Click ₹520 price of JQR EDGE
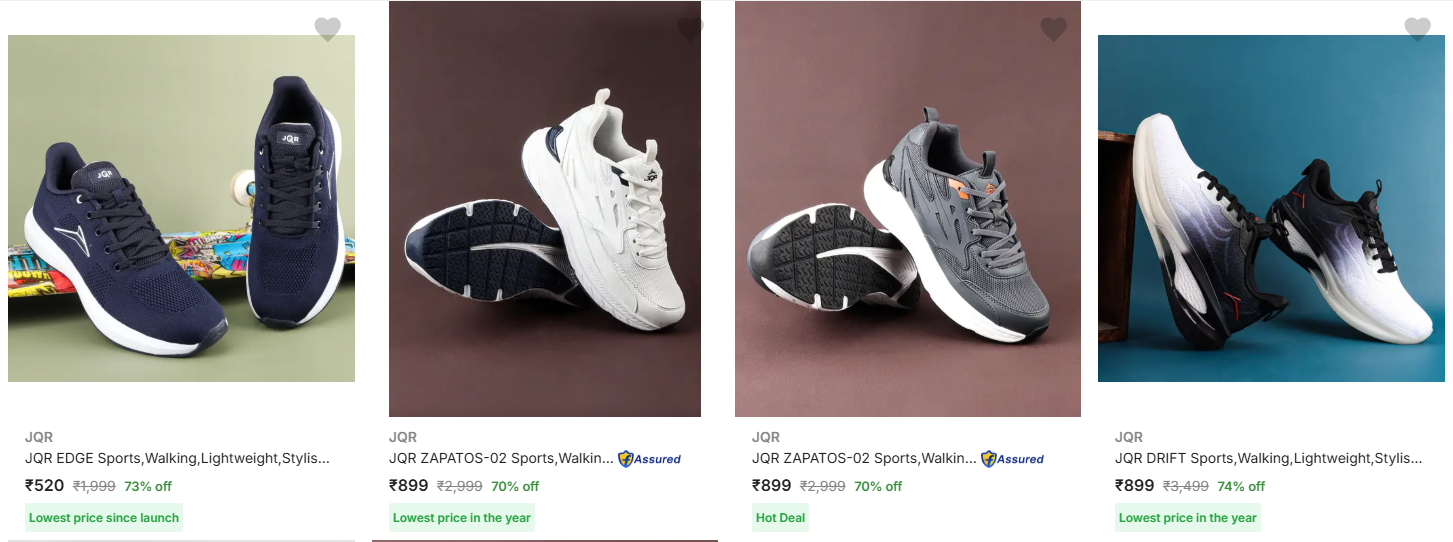 44,486
